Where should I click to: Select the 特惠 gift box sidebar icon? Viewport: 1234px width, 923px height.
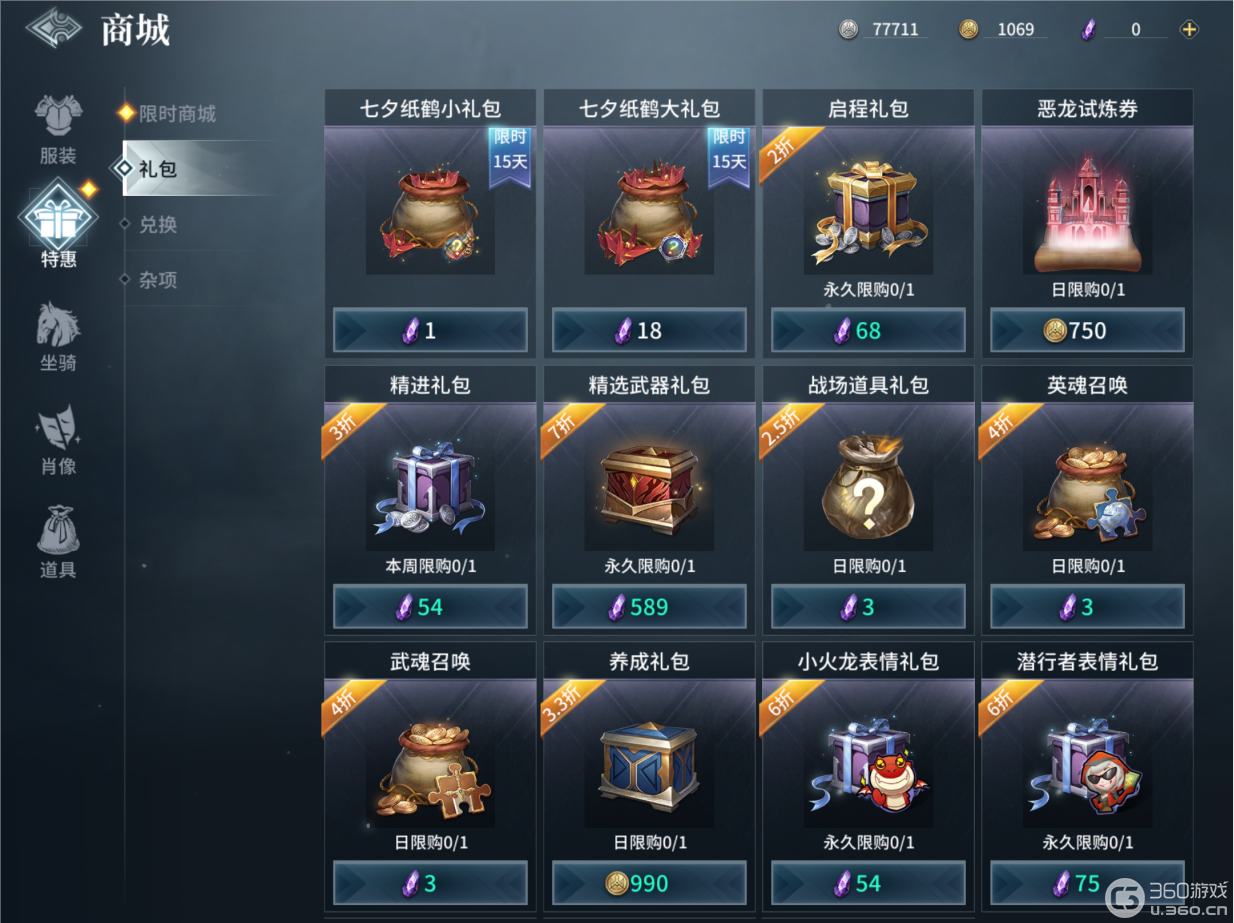[x=58, y=216]
